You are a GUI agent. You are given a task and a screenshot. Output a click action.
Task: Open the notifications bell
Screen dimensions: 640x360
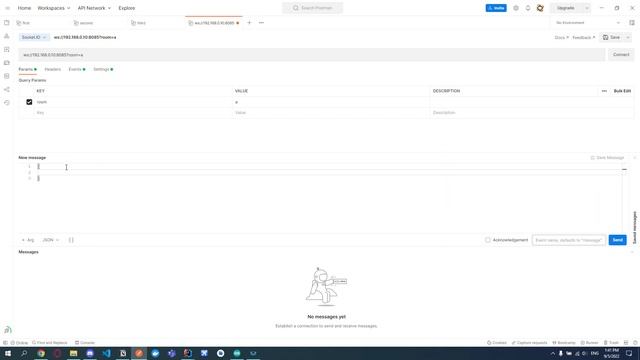pos(528,8)
